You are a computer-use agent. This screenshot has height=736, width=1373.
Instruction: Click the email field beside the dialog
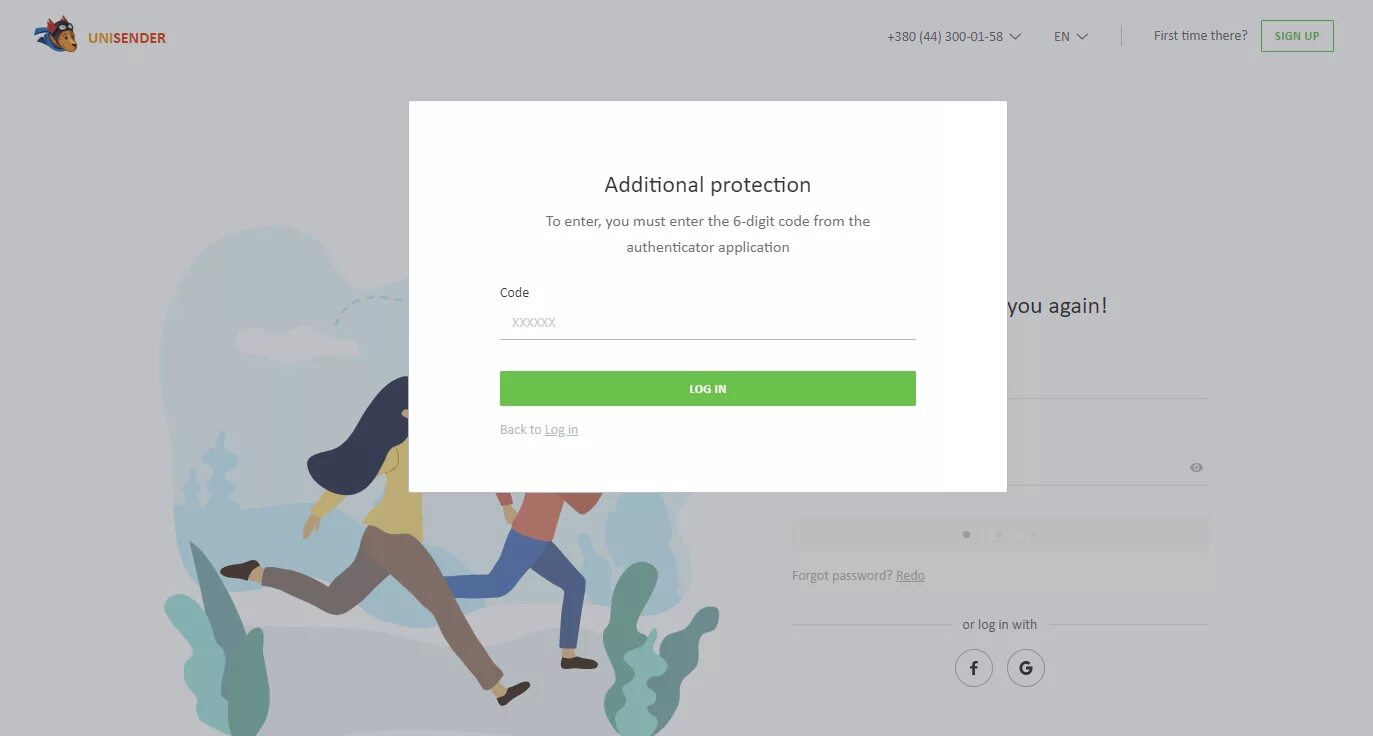pos(1107,381)
